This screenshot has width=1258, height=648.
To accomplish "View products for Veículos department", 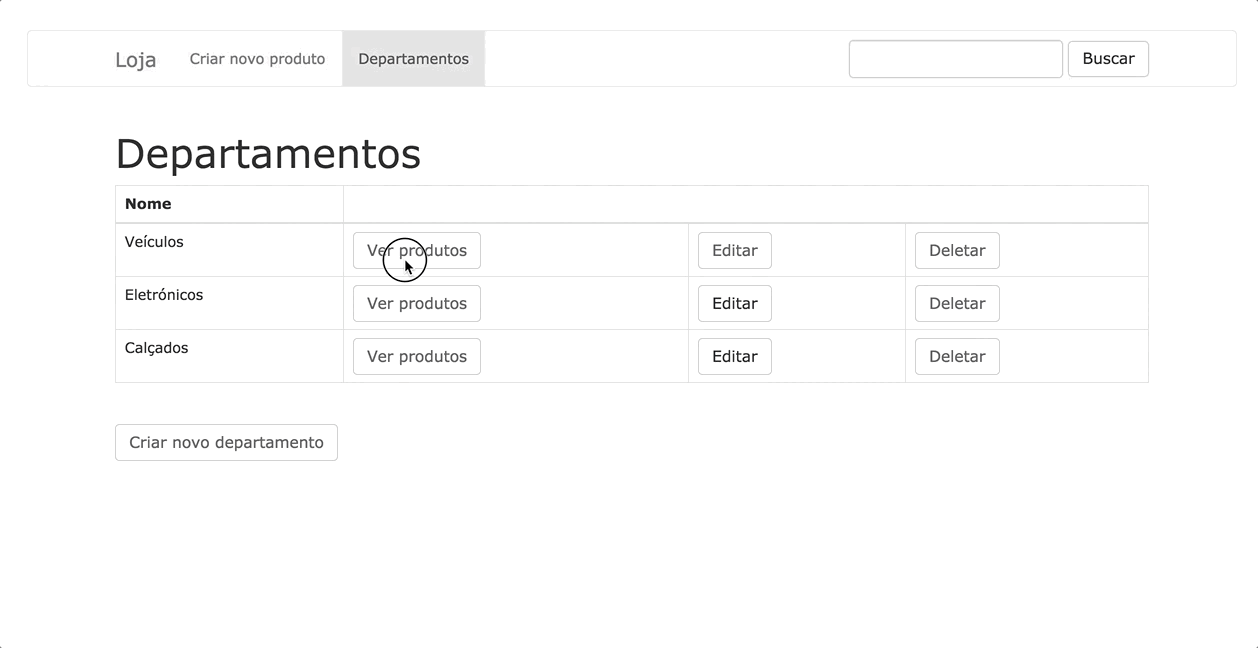I will [x=416, y=250].
